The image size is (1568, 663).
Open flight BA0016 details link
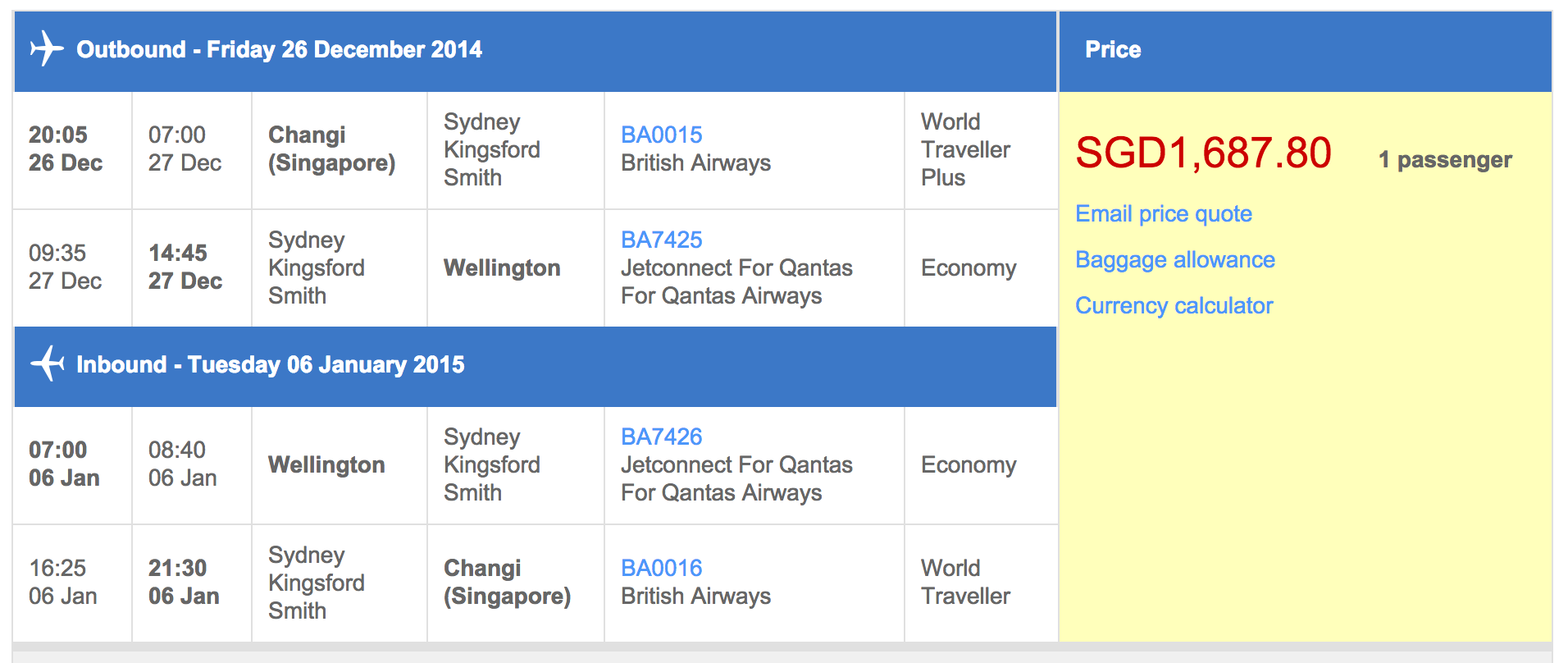pos(661,568)
